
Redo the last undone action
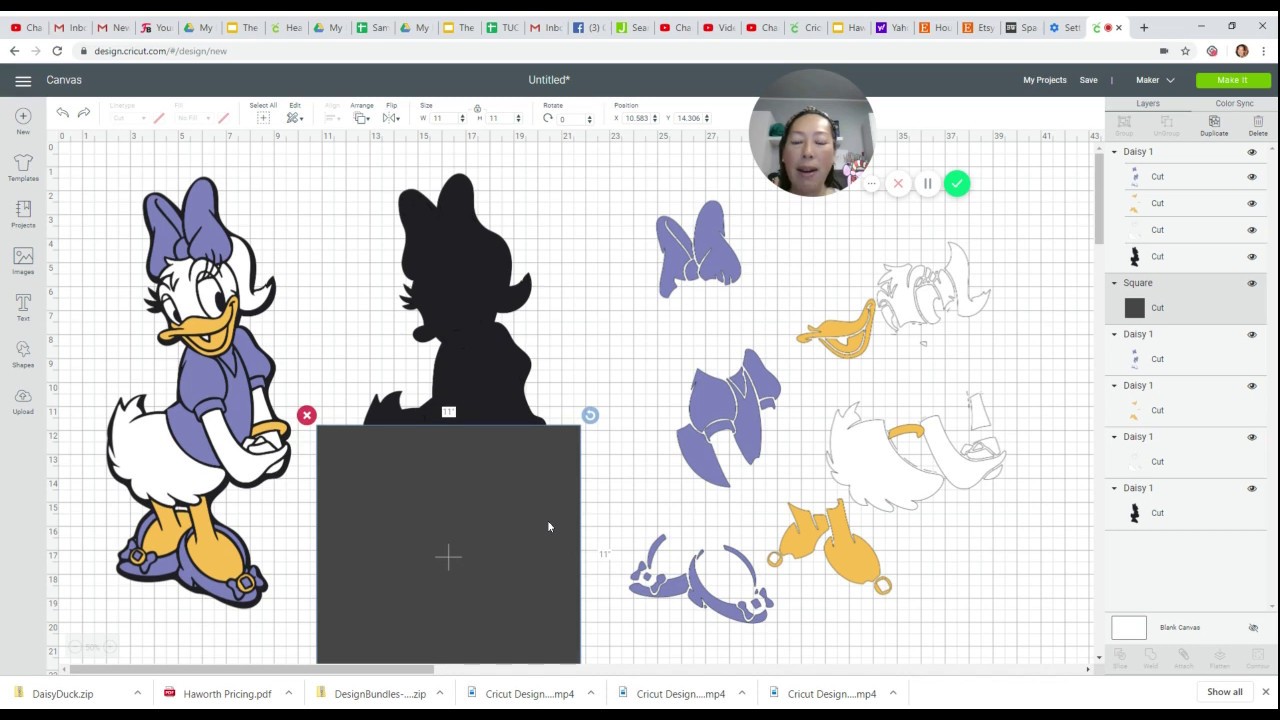pyautogui.click(x=84, y=114)
